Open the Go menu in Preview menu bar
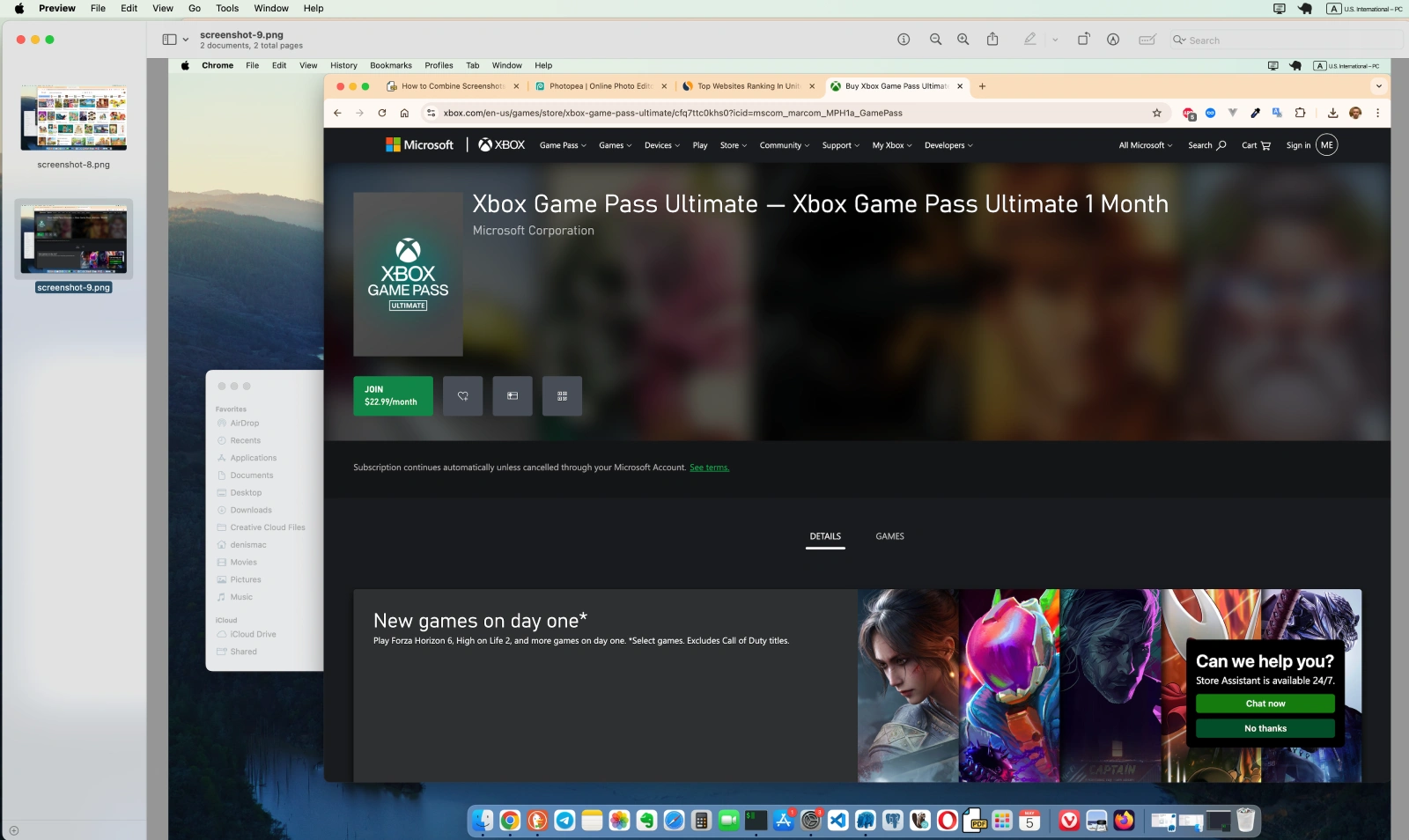 [x=195, y=8]
